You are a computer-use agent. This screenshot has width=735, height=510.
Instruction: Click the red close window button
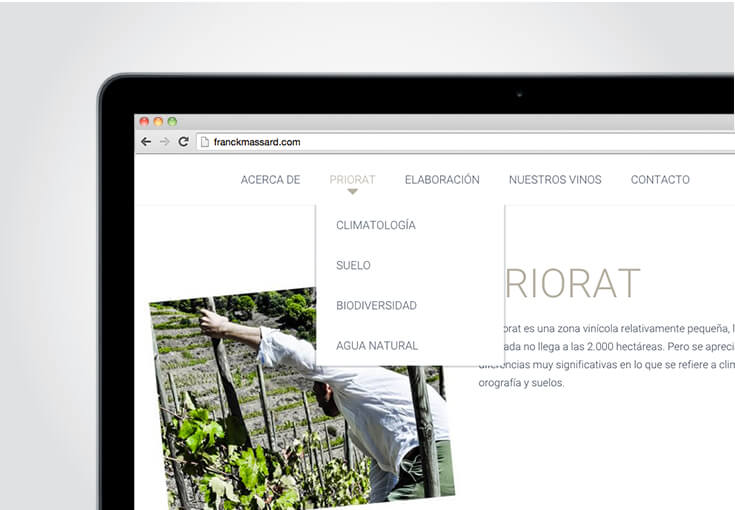coord(144,122)
